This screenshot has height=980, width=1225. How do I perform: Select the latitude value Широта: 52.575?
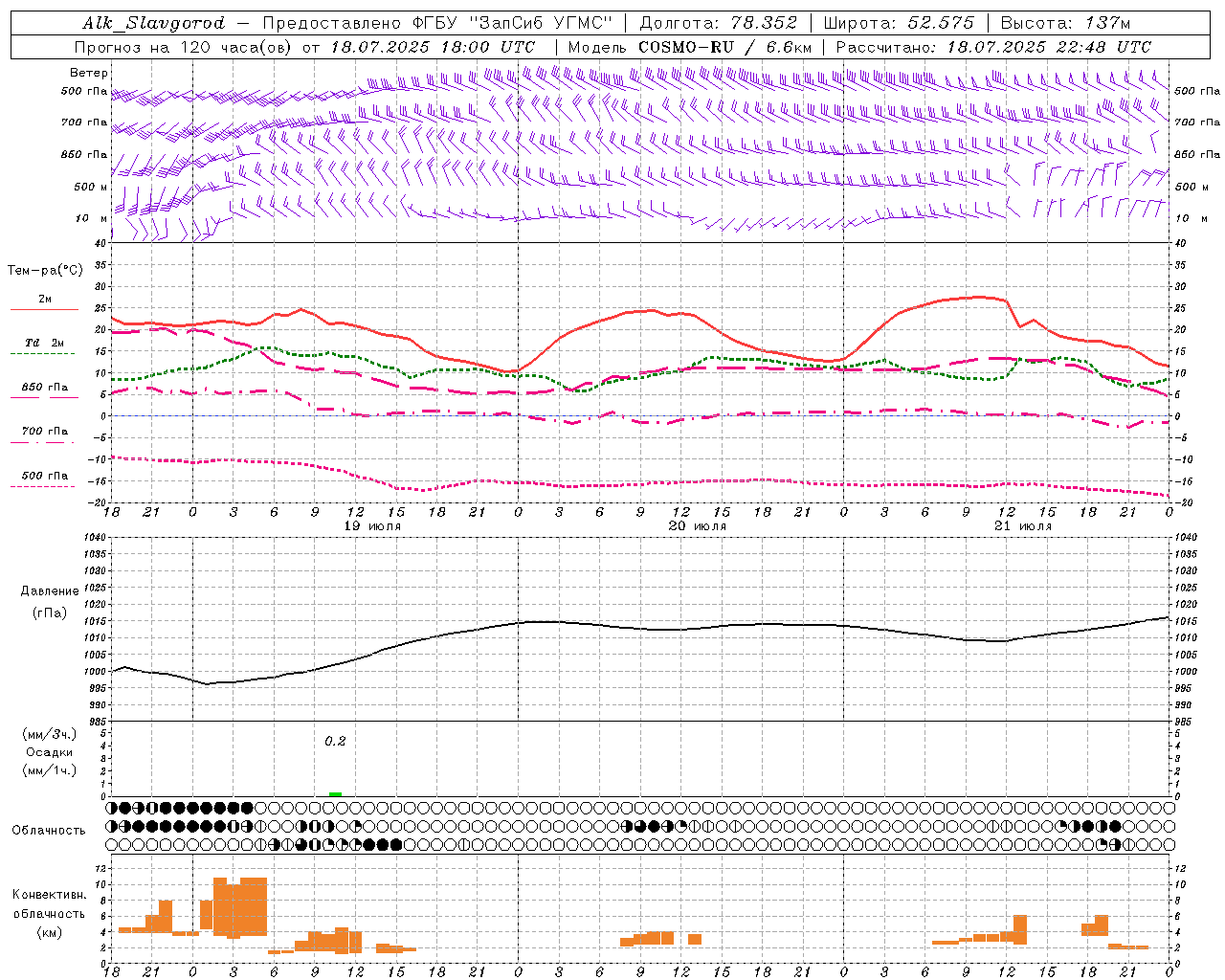pyautogui.click(x=899, y=23)
